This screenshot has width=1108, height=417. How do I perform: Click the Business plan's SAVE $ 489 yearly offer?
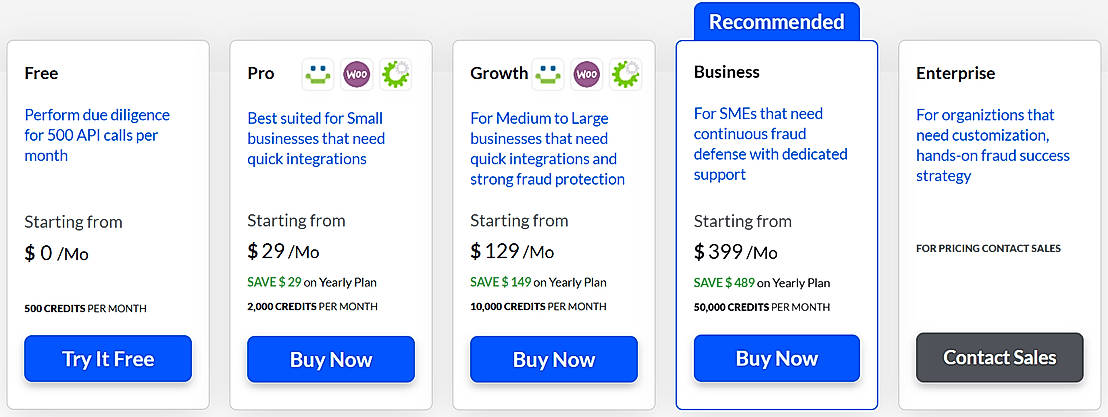(761, 283)
